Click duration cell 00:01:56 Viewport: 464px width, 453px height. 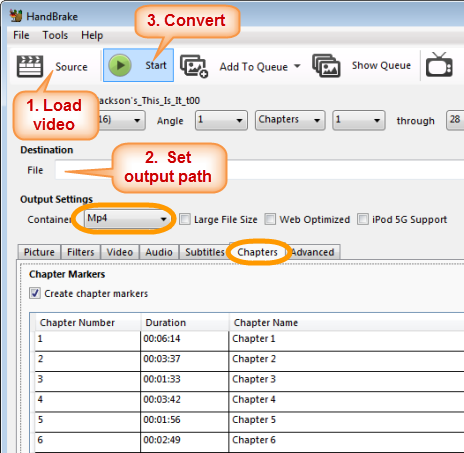185,422
